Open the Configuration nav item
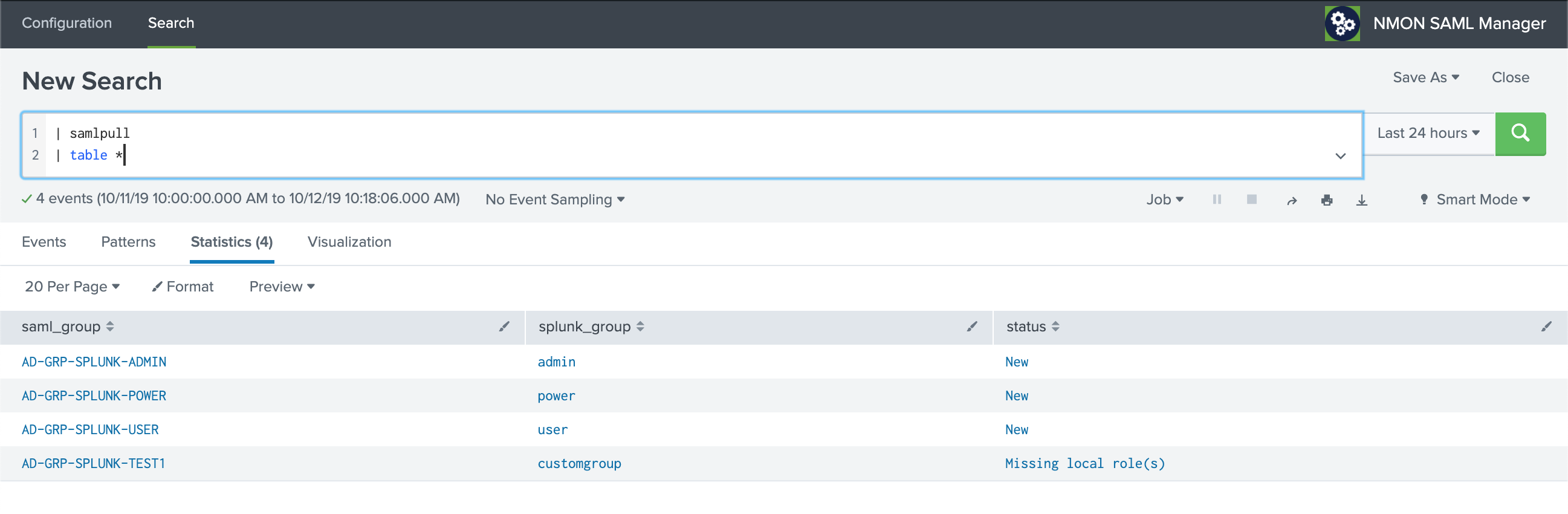 tap(67, 23)
